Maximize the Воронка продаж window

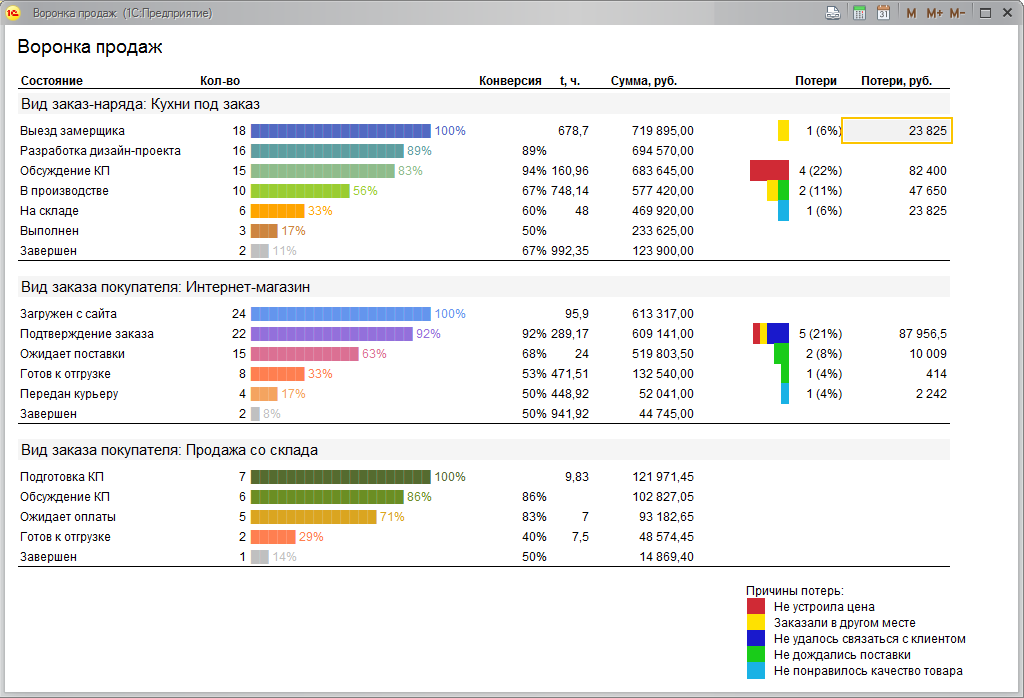coord(985,13)
